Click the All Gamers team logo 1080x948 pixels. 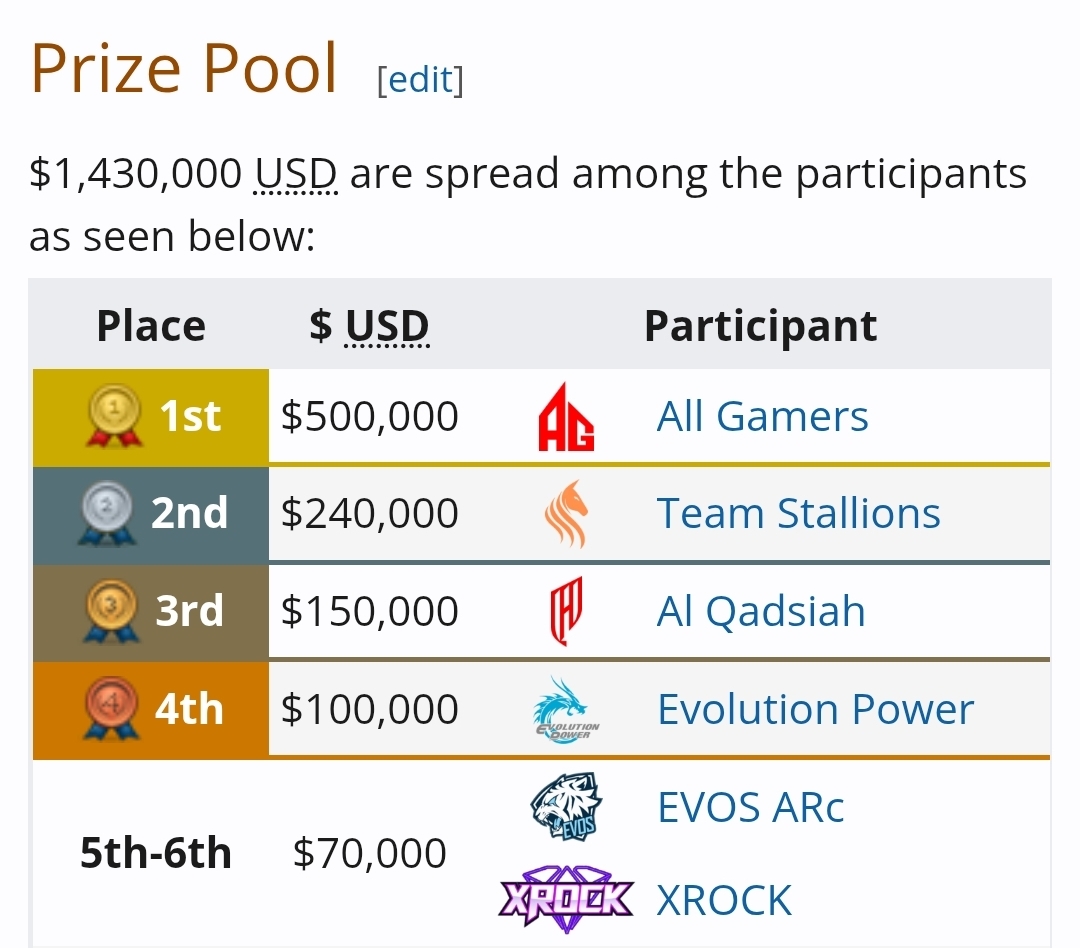(566, 417)
